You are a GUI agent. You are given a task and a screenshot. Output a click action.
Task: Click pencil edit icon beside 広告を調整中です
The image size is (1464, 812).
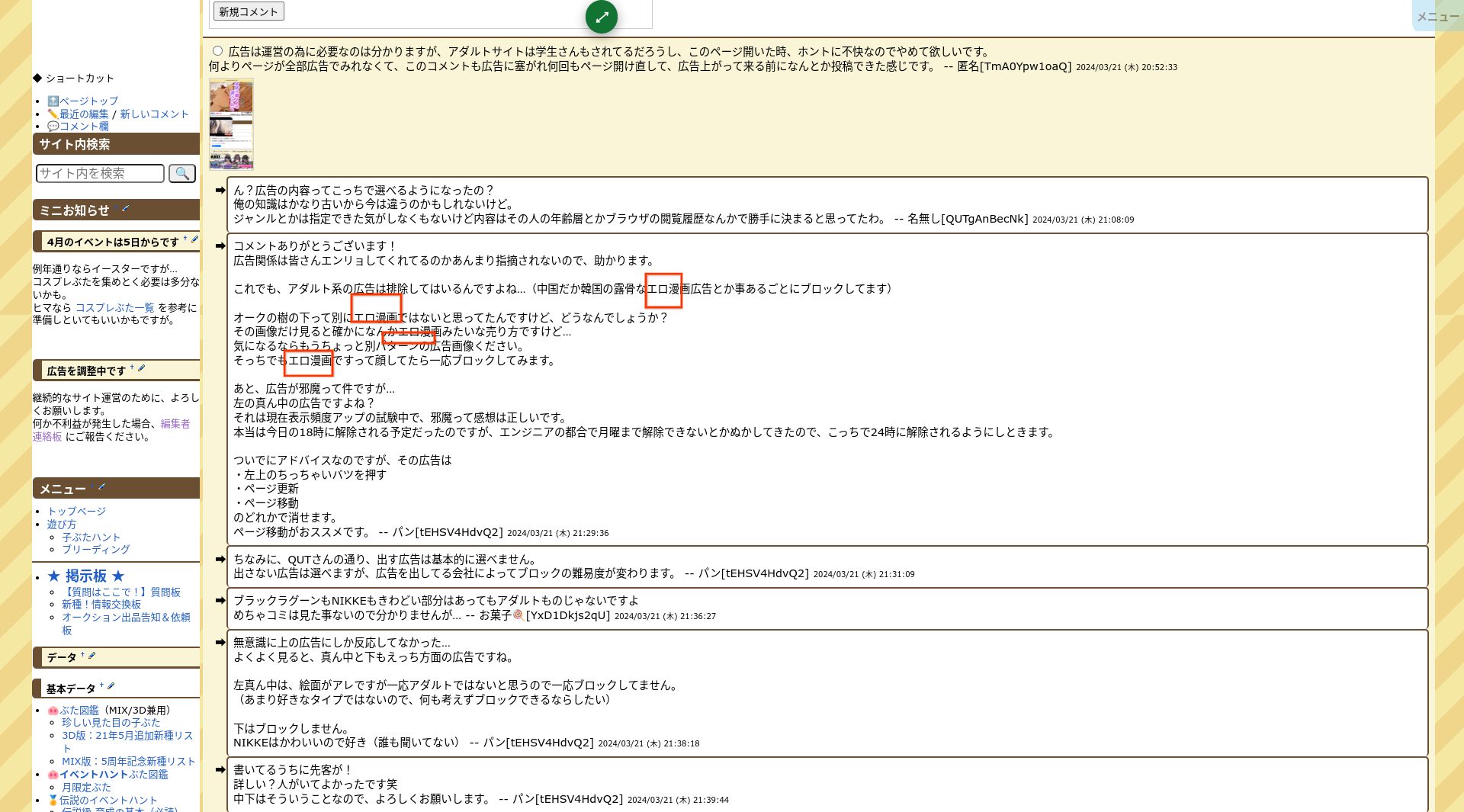(142, 368)
